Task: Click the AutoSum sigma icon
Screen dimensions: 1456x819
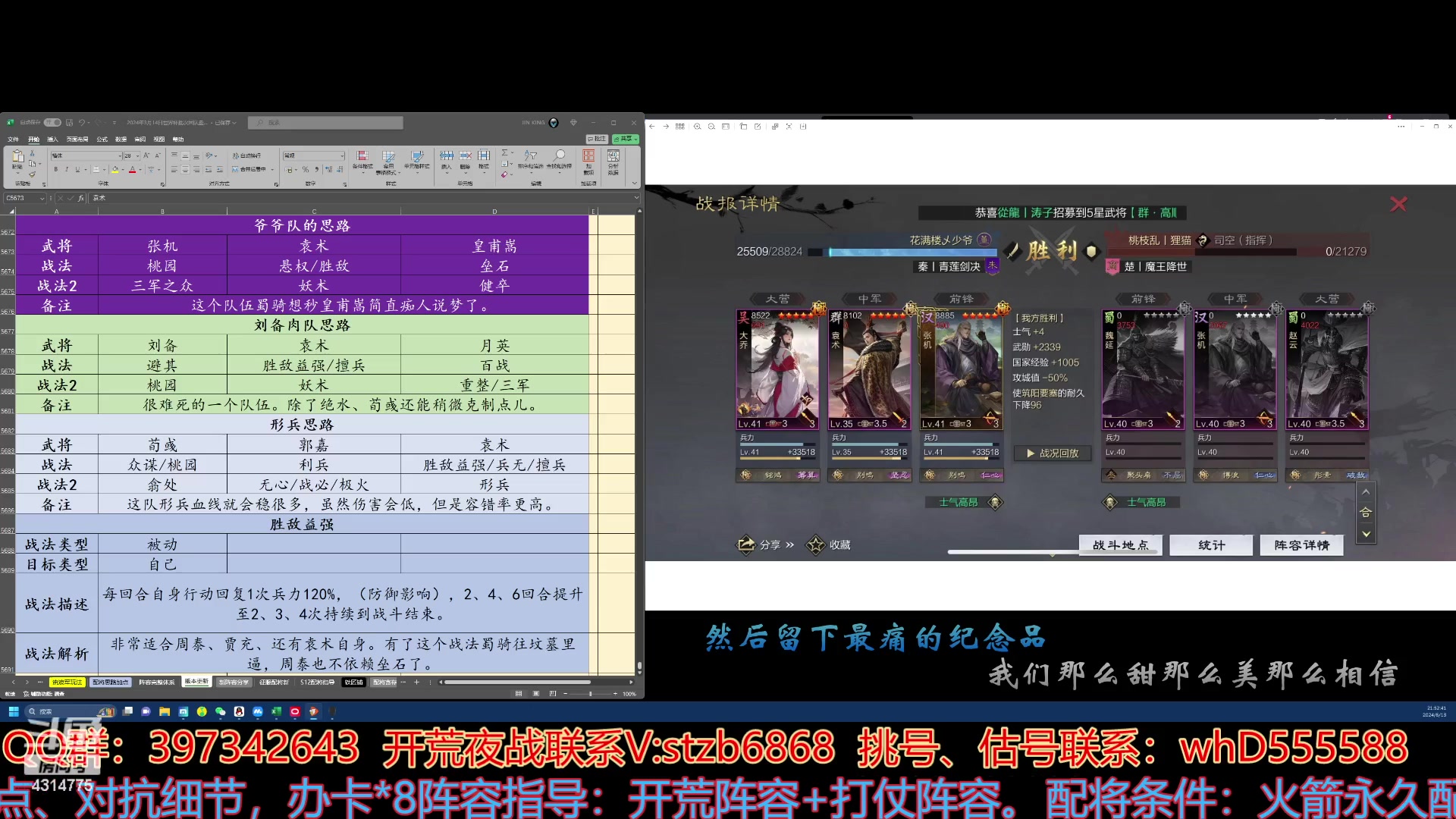Action: 505,153
